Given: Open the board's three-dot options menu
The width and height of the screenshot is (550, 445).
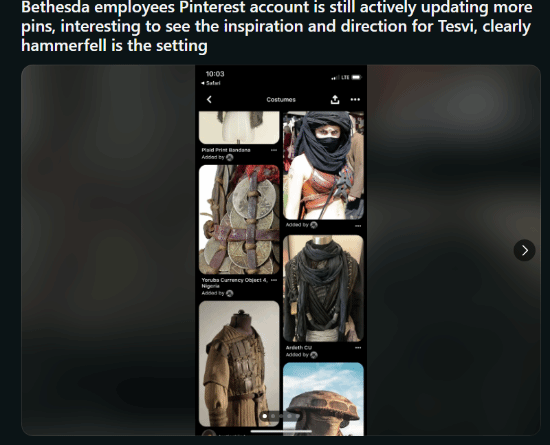Looking at the screenshot, I should click(x=355, y=100).
